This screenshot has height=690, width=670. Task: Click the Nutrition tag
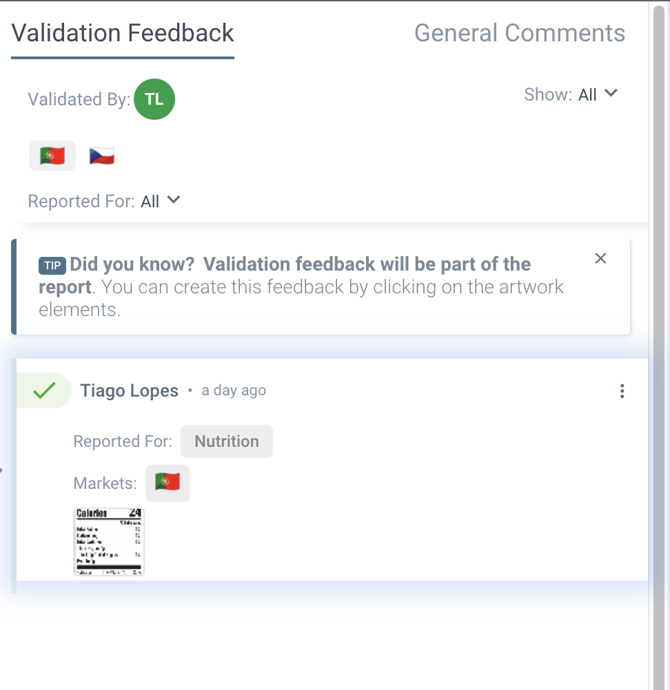coord(226,441)
